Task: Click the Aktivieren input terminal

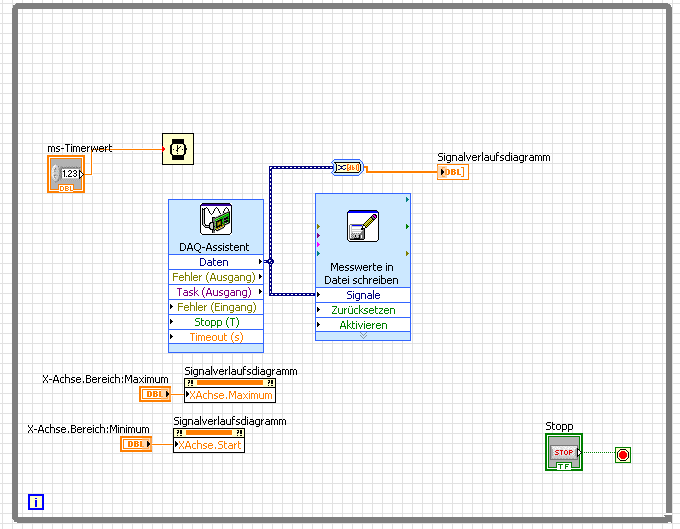Action: pos(363,325)
